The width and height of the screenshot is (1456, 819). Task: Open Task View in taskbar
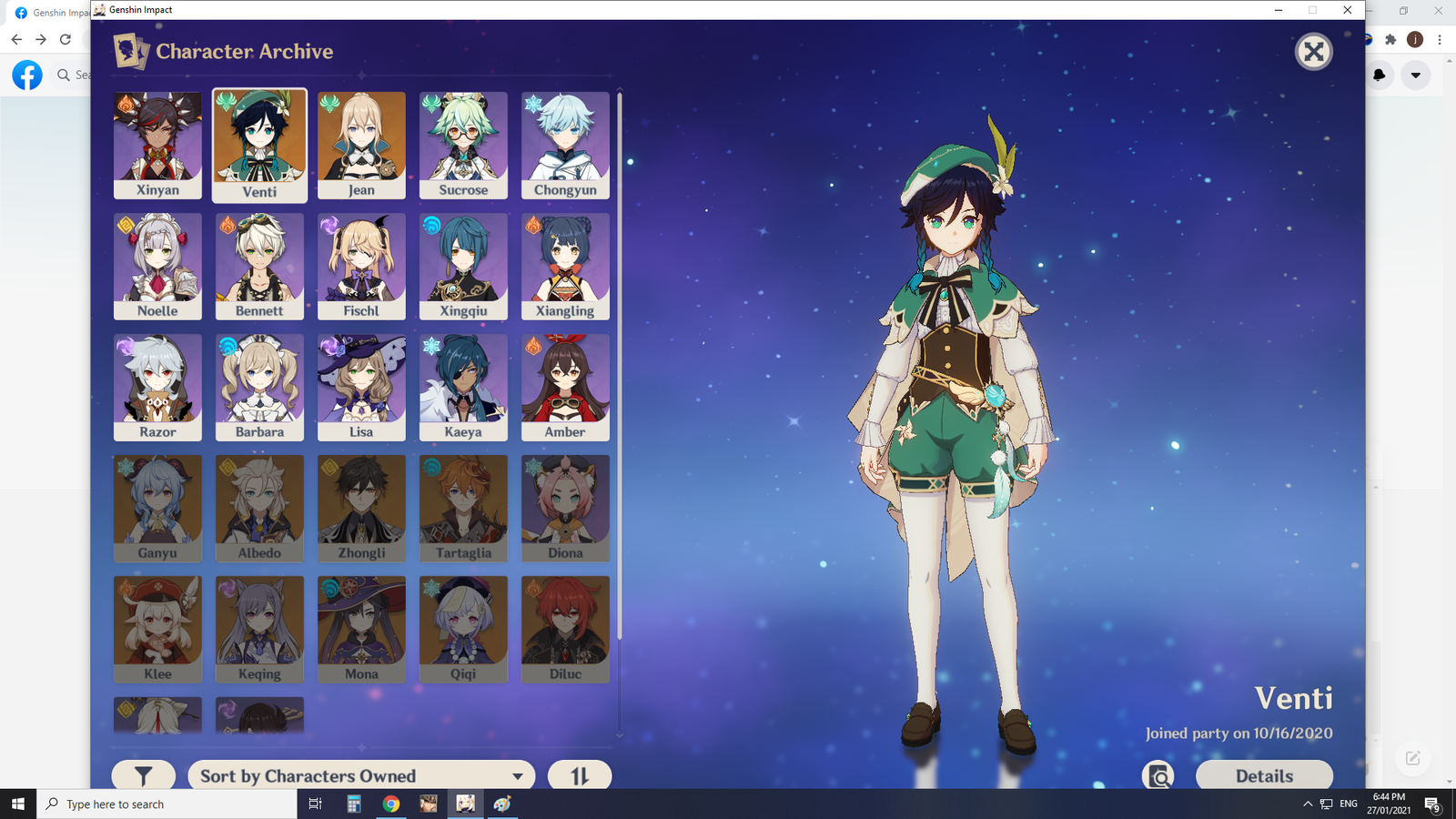(316, 804)
